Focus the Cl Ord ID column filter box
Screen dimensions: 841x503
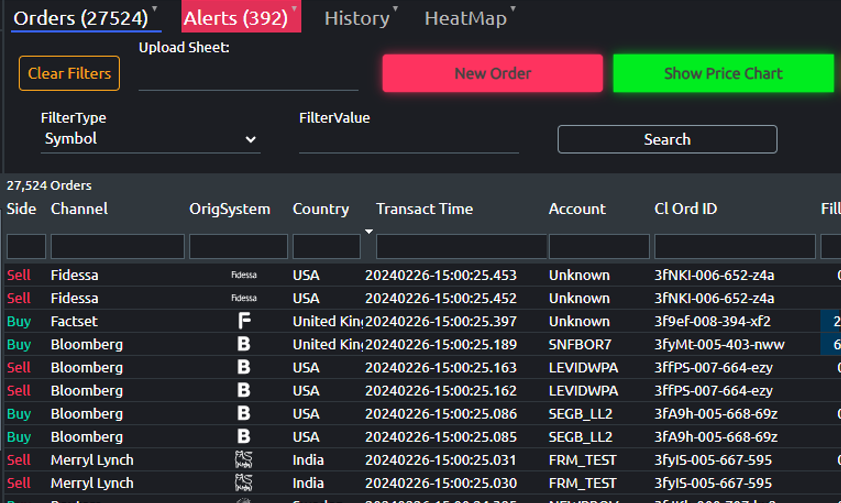[x=735, y=247]
